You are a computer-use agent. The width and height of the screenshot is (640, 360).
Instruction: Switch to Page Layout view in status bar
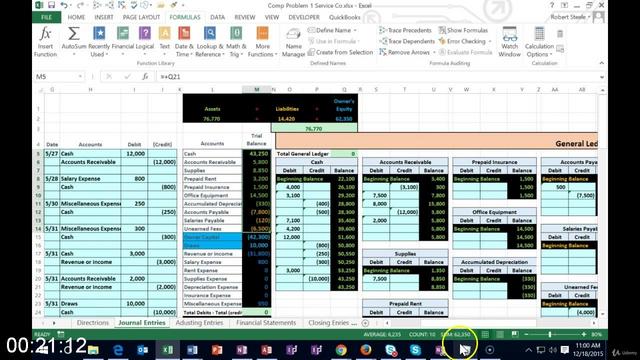pos(500,334)
